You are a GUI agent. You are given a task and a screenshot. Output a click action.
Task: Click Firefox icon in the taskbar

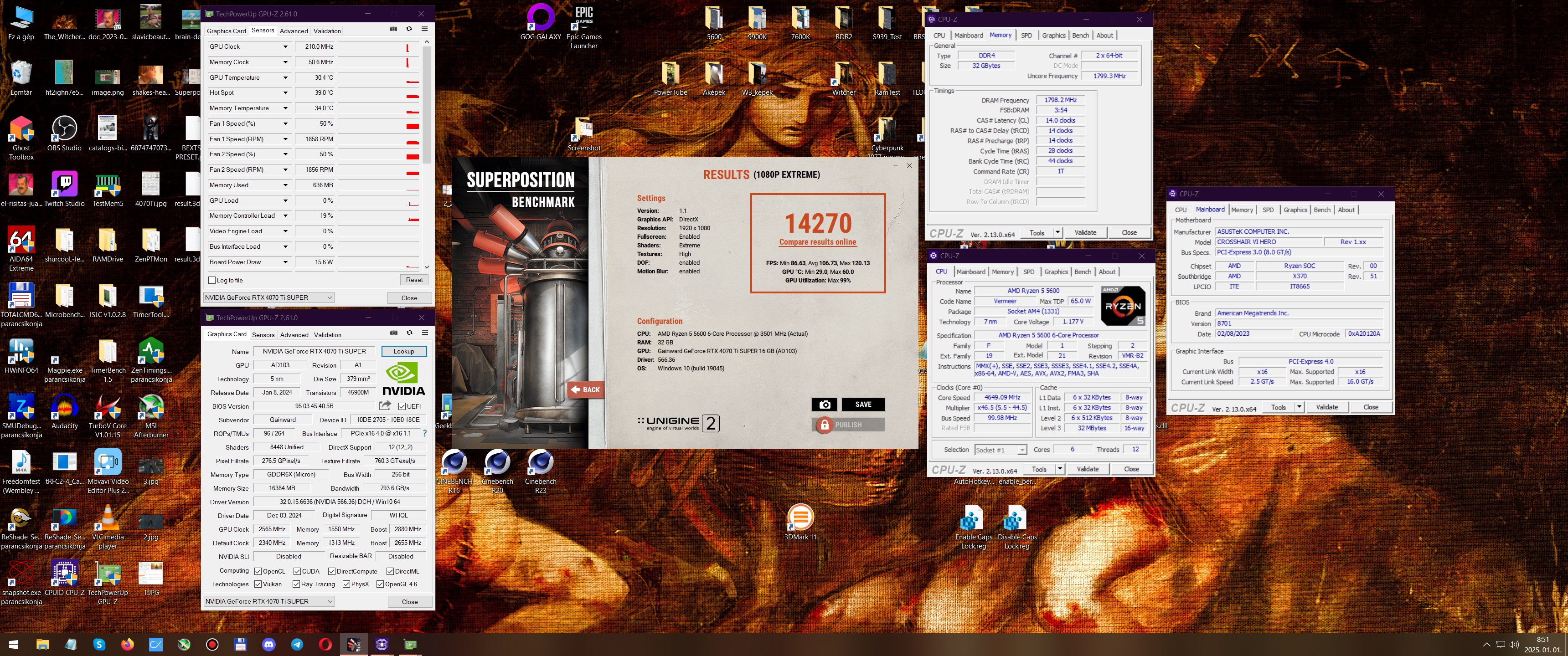(x=127, y=645)
